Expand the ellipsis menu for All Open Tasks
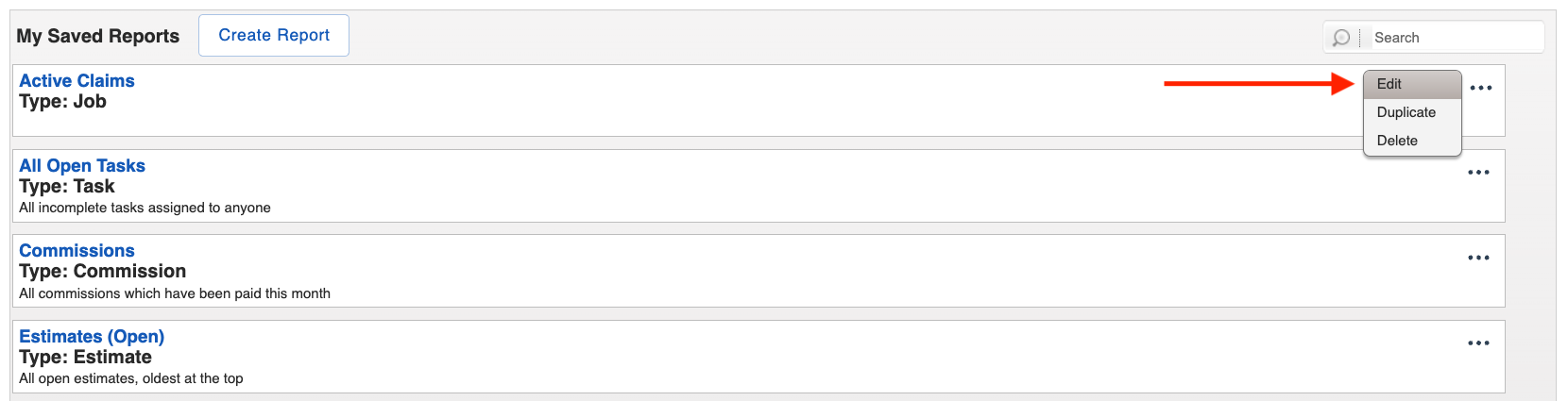Screen dimensions: 1568x401 1478,173
